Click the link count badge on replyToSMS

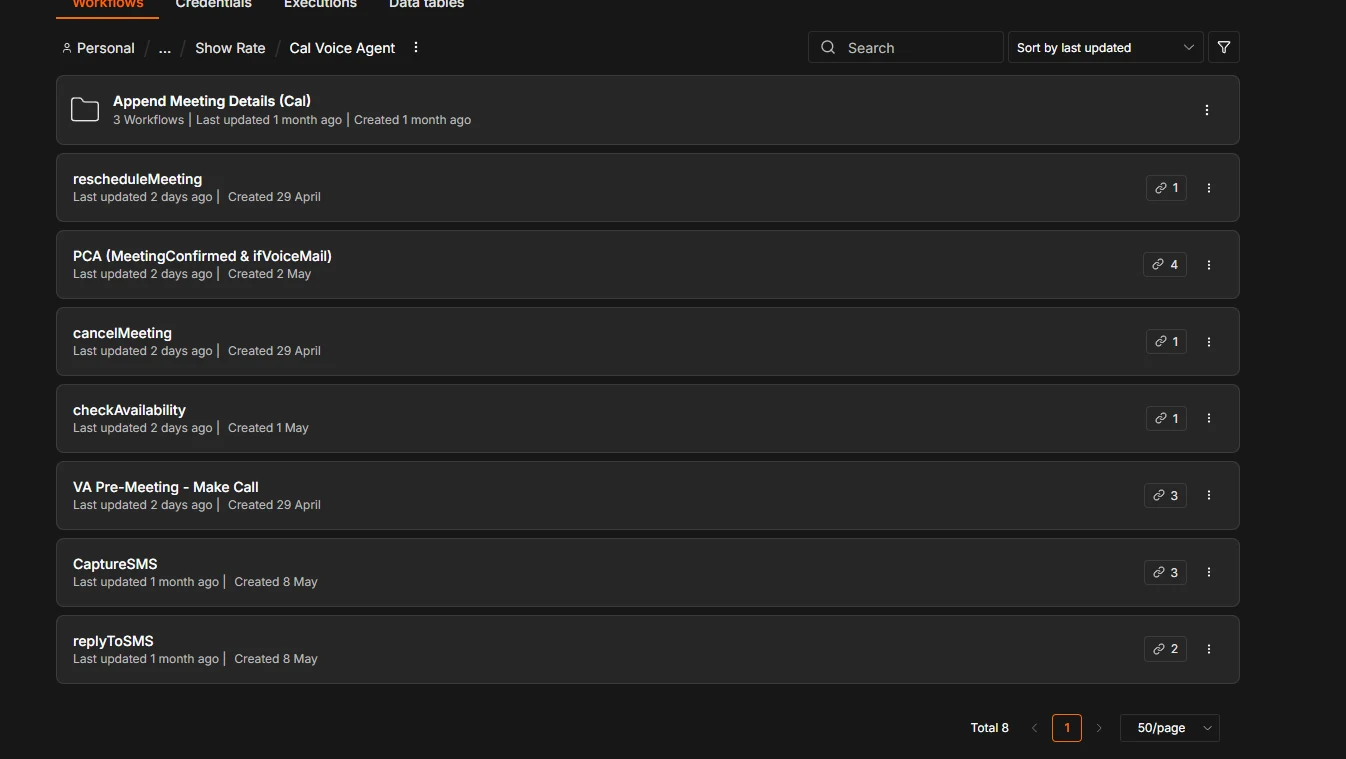tap(1165, 650)
